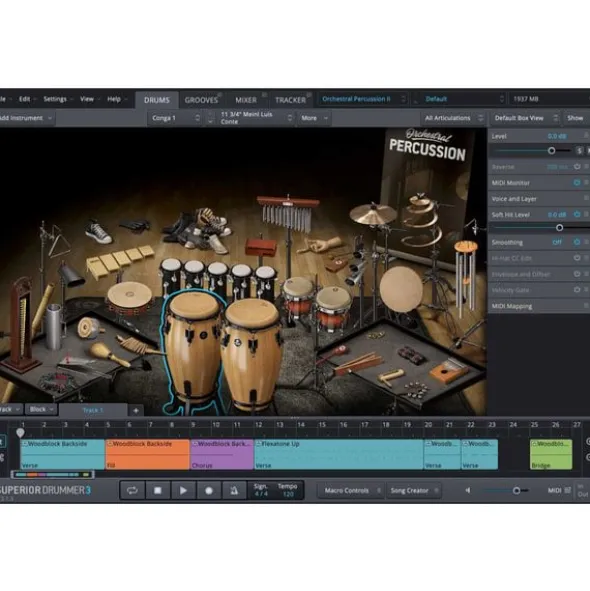The height and width of the screenshot is (591, 590).
Task: Click the Show button
Action: [575, 118]
